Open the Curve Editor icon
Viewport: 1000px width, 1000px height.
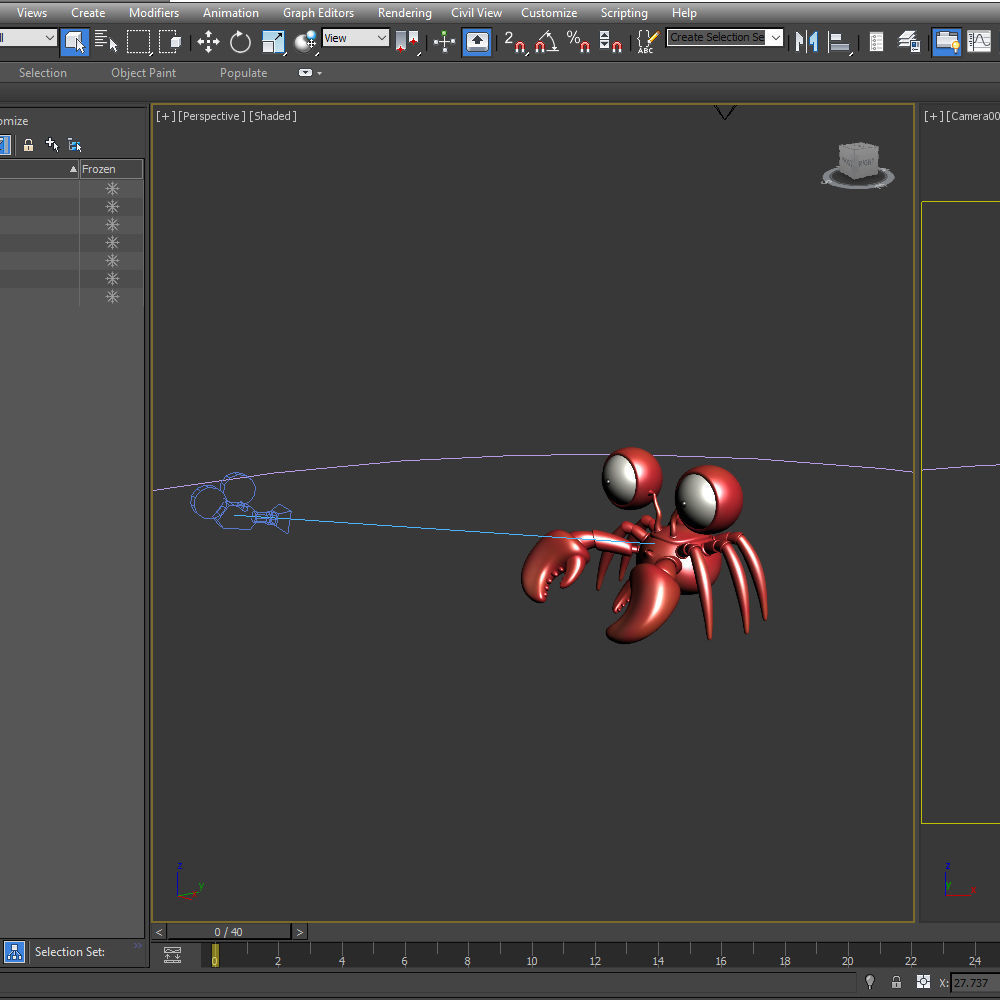(979, 42)
